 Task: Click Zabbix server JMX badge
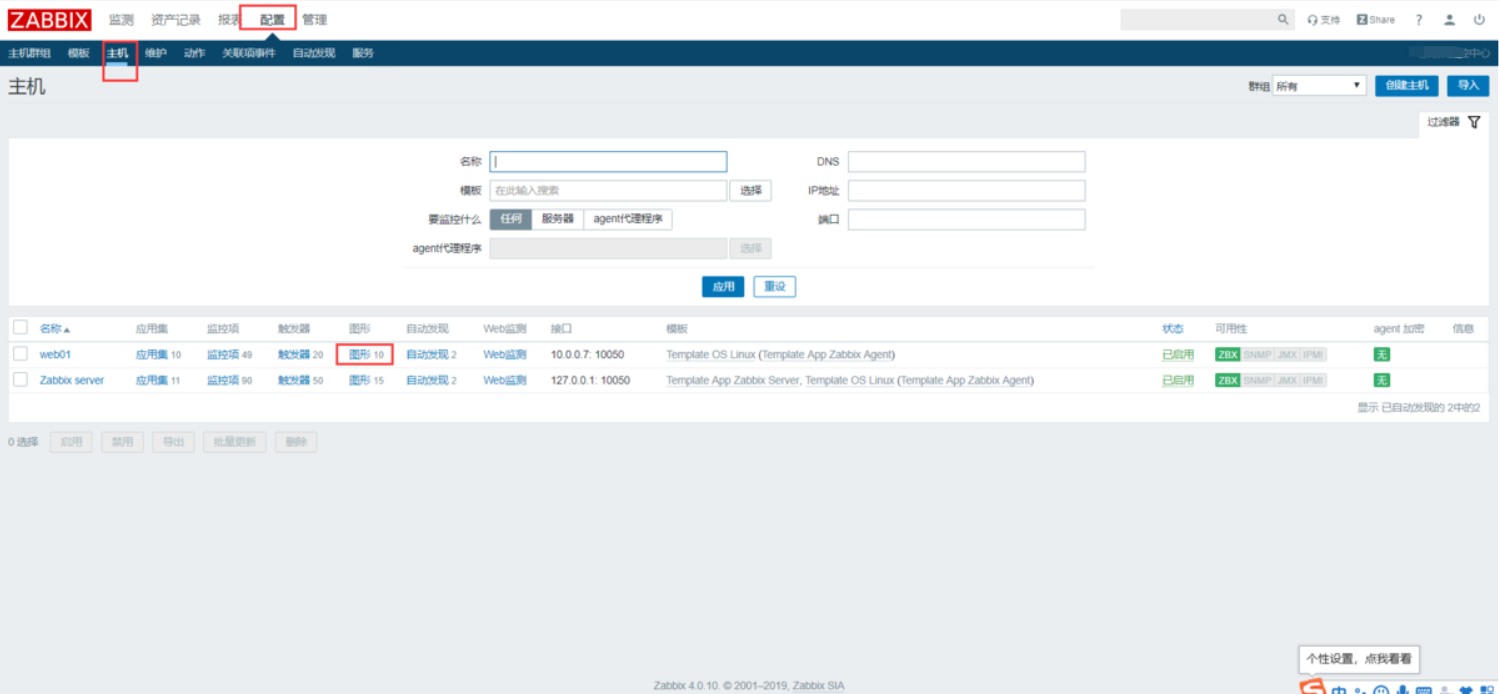point(1287,380)
